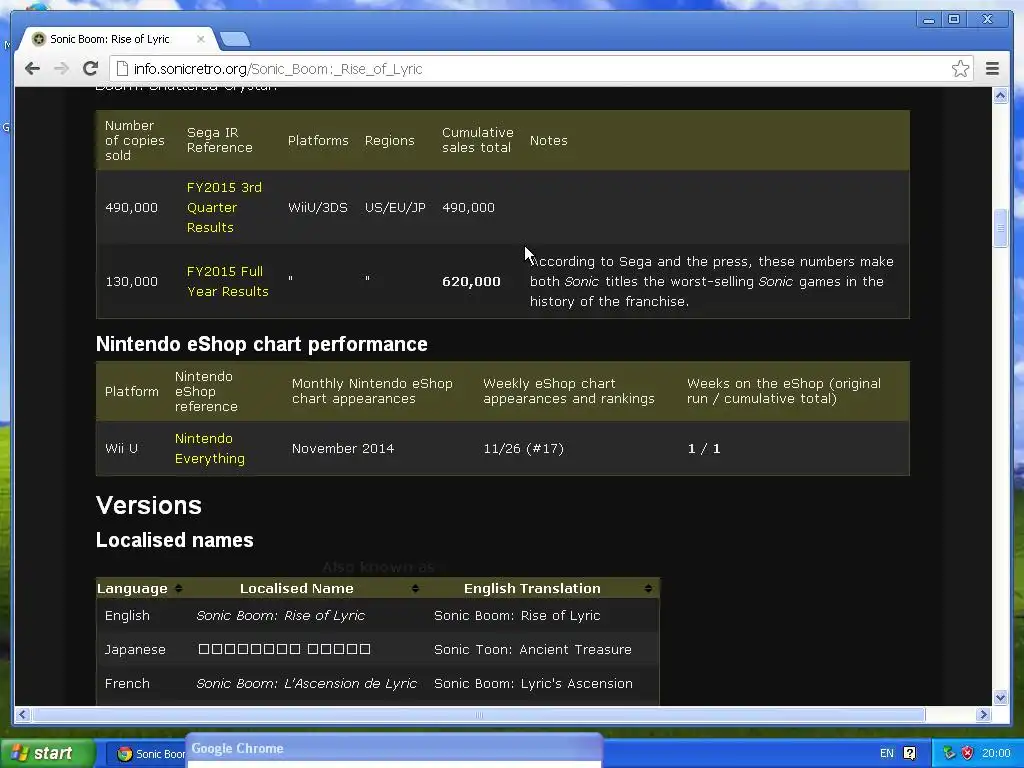
Task: Open the Windows Start menu
Action: pyautogui.click(x=47, y=753)
